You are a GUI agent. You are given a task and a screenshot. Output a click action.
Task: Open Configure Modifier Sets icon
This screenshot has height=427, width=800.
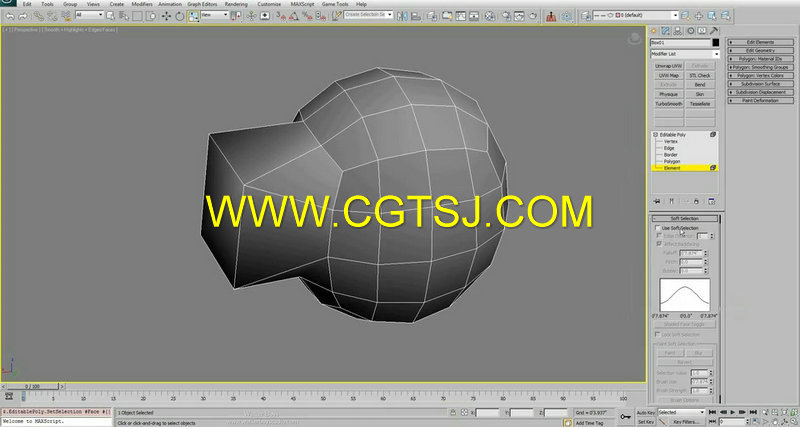pyautogui.click(x=711, y=202)
